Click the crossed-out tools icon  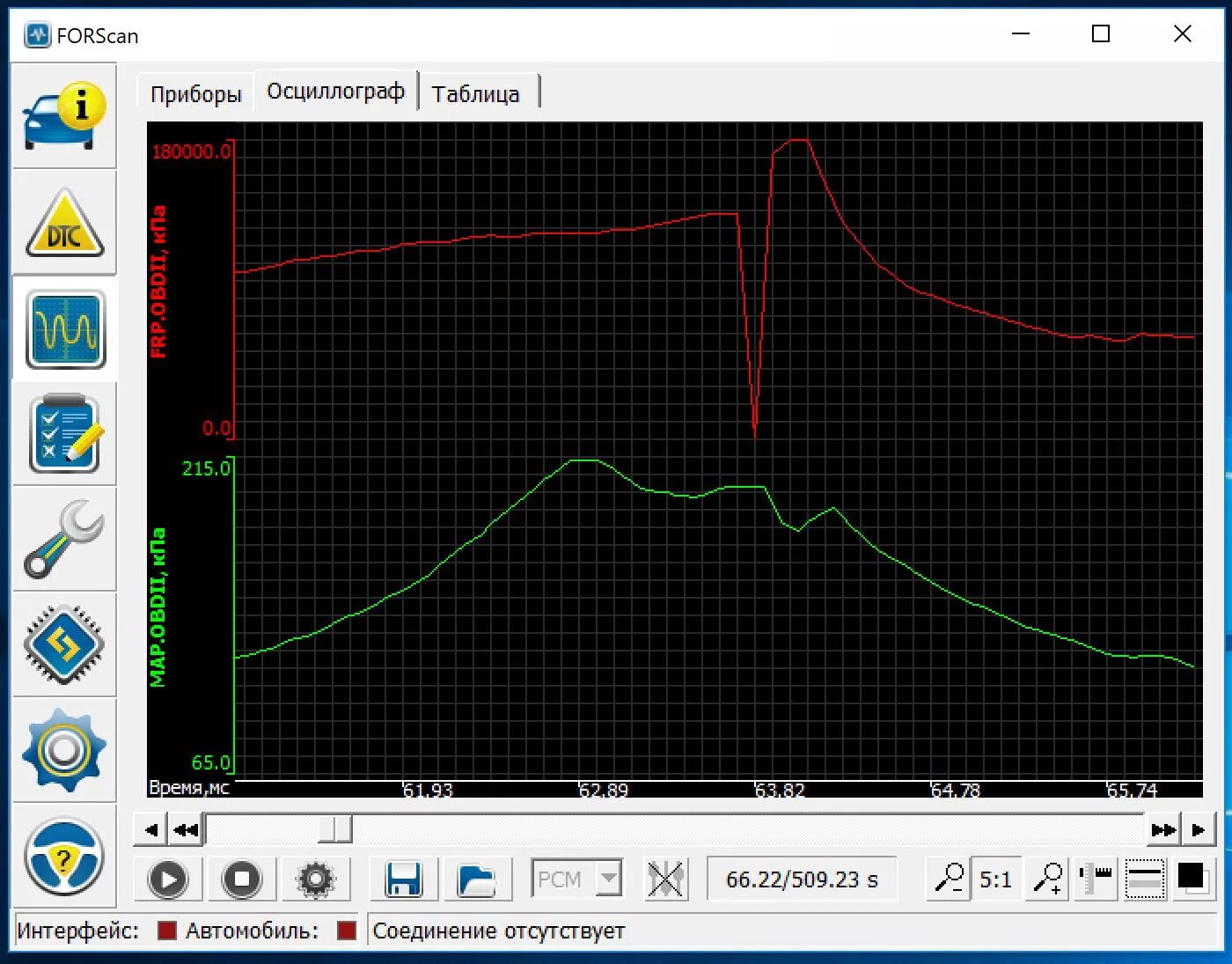coord(665,879)
